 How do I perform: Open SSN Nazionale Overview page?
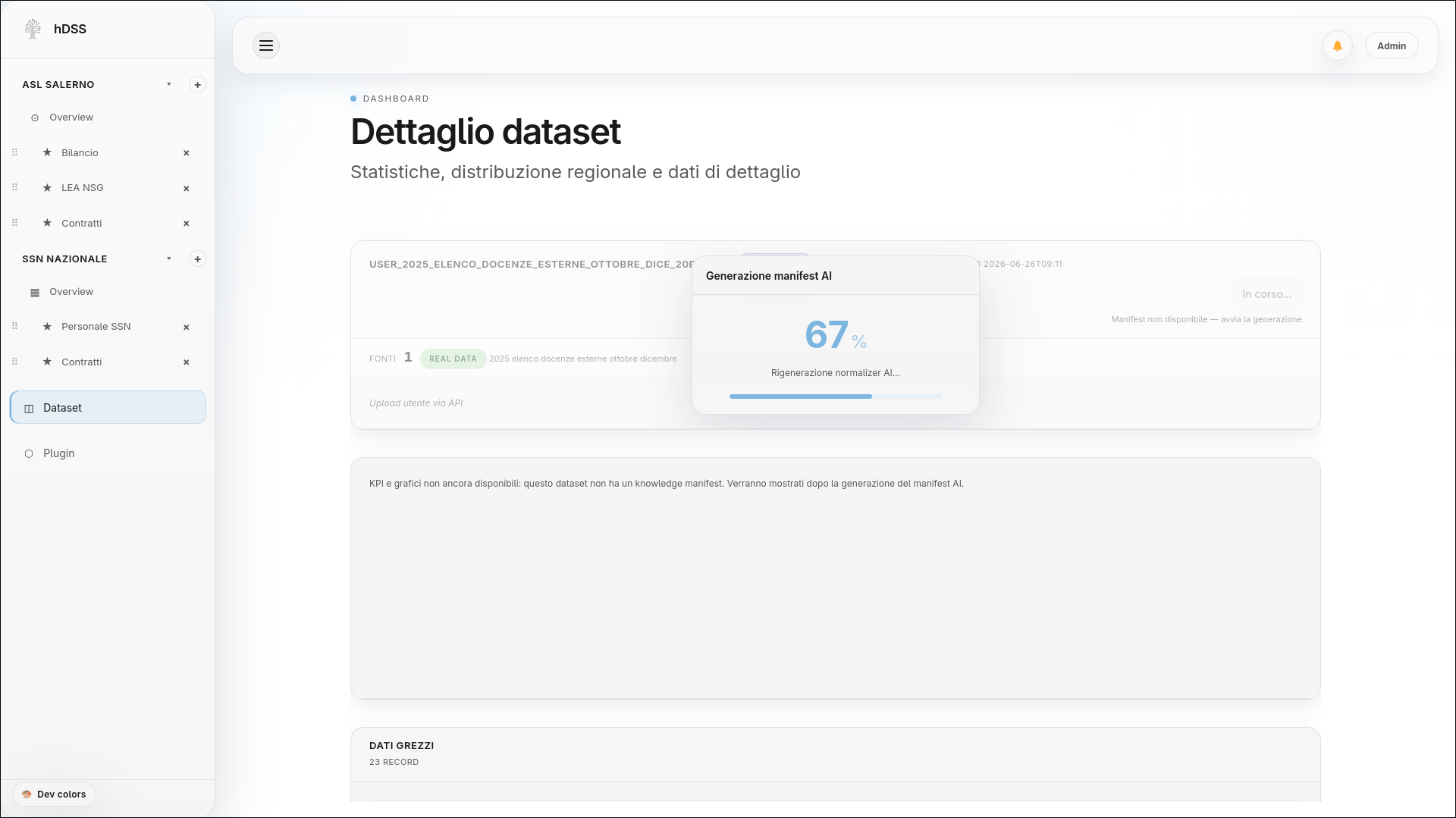[x=71, y=292]
